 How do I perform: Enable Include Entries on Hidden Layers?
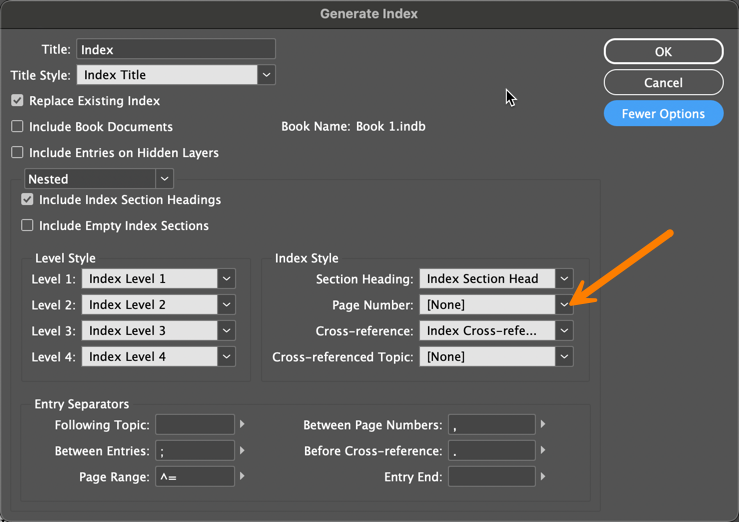coord(17,153)
